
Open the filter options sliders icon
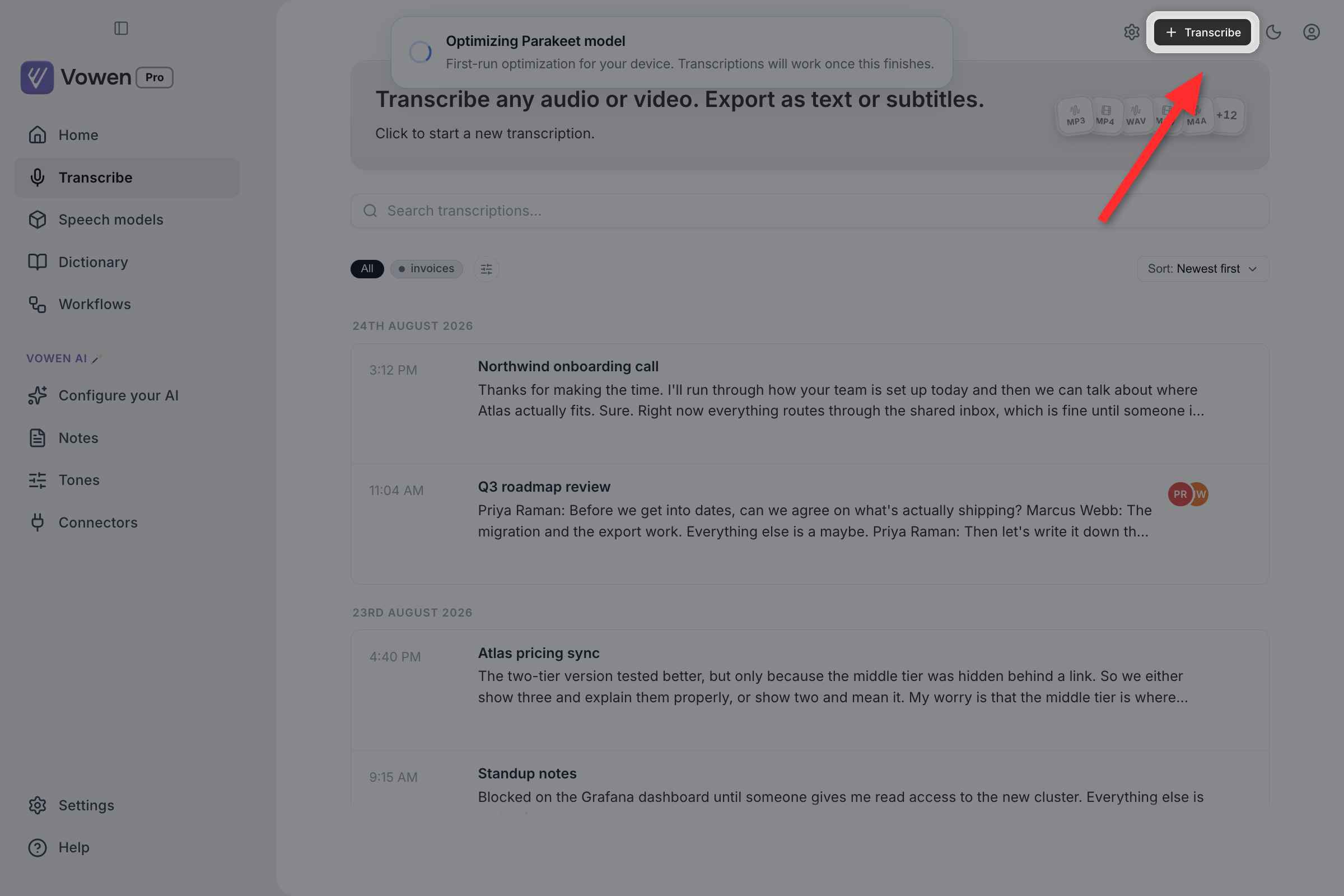486,269
